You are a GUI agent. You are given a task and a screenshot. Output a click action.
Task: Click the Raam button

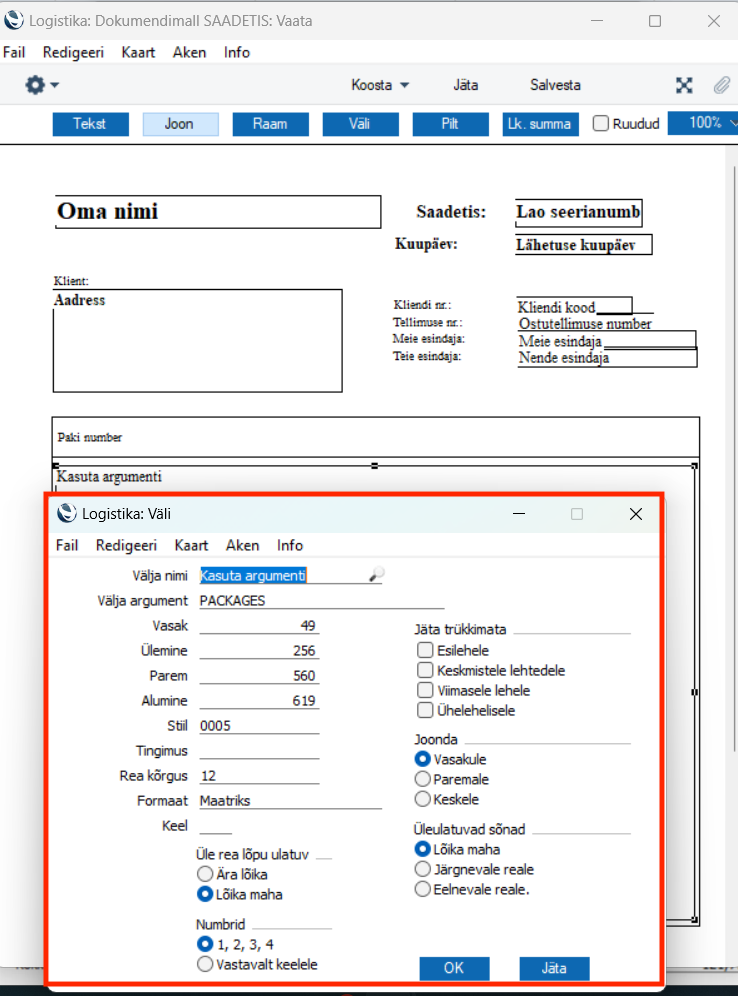271,124
